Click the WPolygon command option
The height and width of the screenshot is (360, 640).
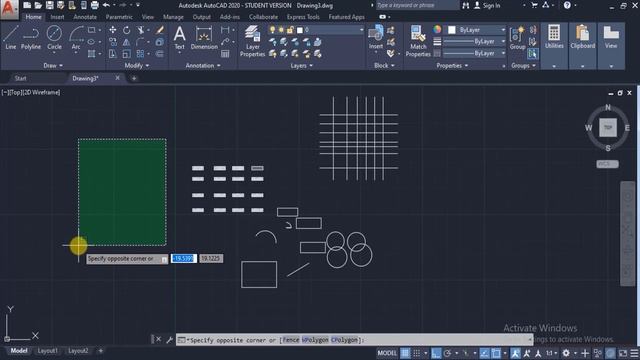[x=315, y=340]
